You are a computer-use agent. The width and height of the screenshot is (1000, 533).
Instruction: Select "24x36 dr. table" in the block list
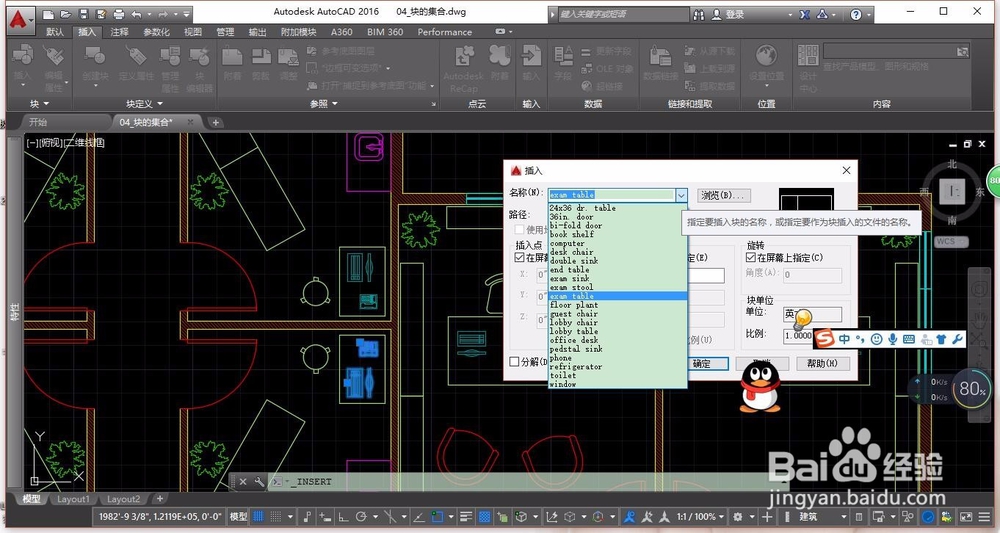[617, 208]
